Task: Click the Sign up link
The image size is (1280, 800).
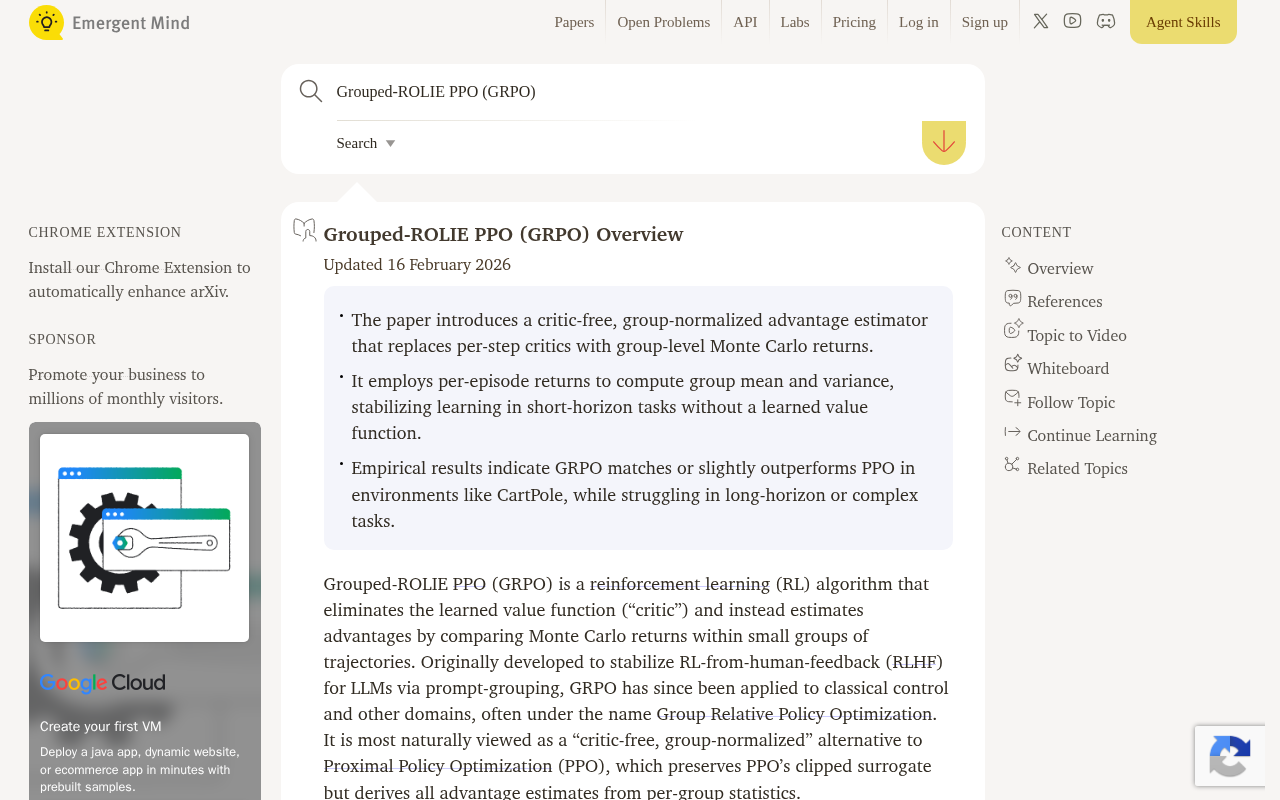Action: pos(985,22)
